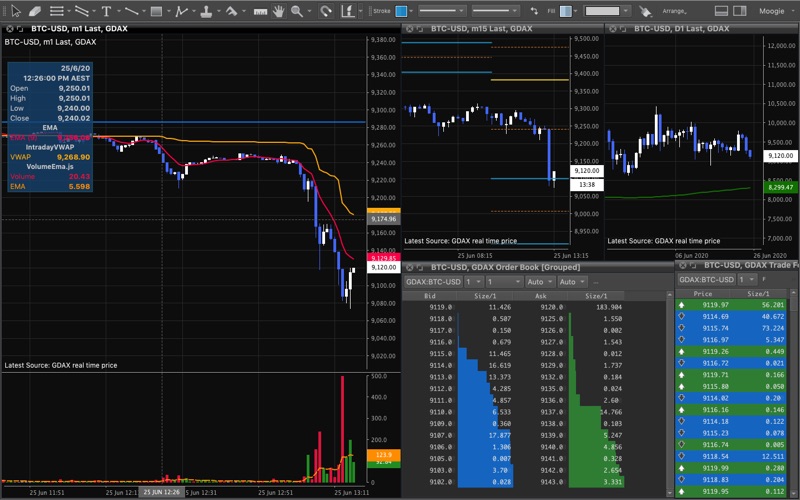Click ask size 183.904 in Order Book
This screenshot has width=800, height=500.
(609, 307)
